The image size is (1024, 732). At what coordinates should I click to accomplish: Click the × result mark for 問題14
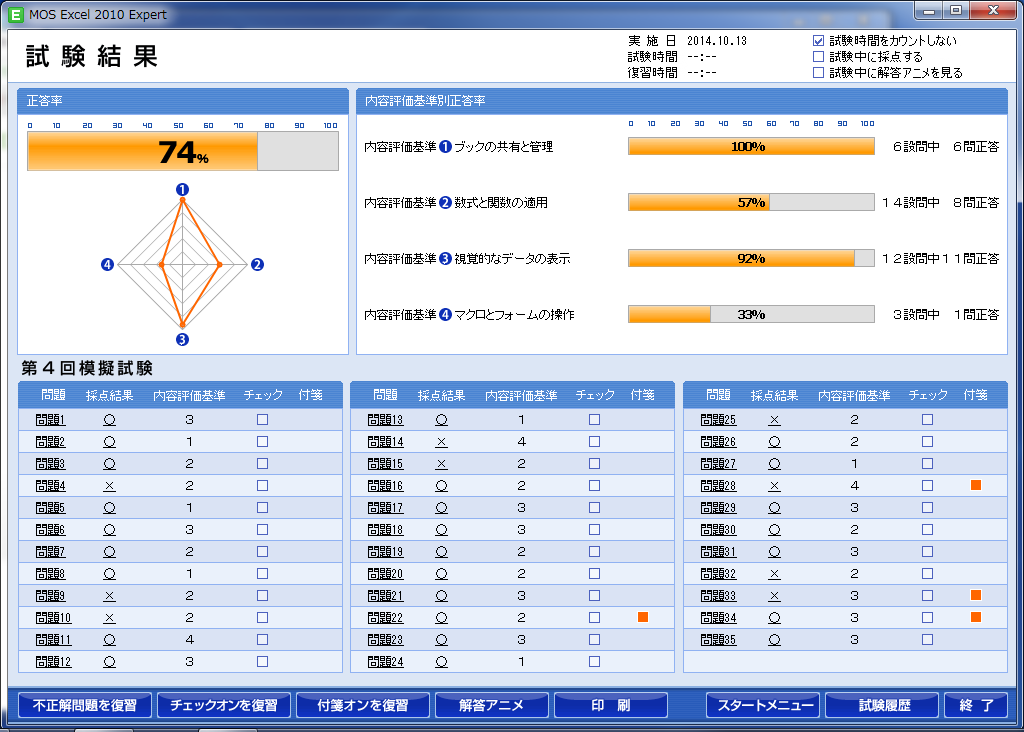441,442
